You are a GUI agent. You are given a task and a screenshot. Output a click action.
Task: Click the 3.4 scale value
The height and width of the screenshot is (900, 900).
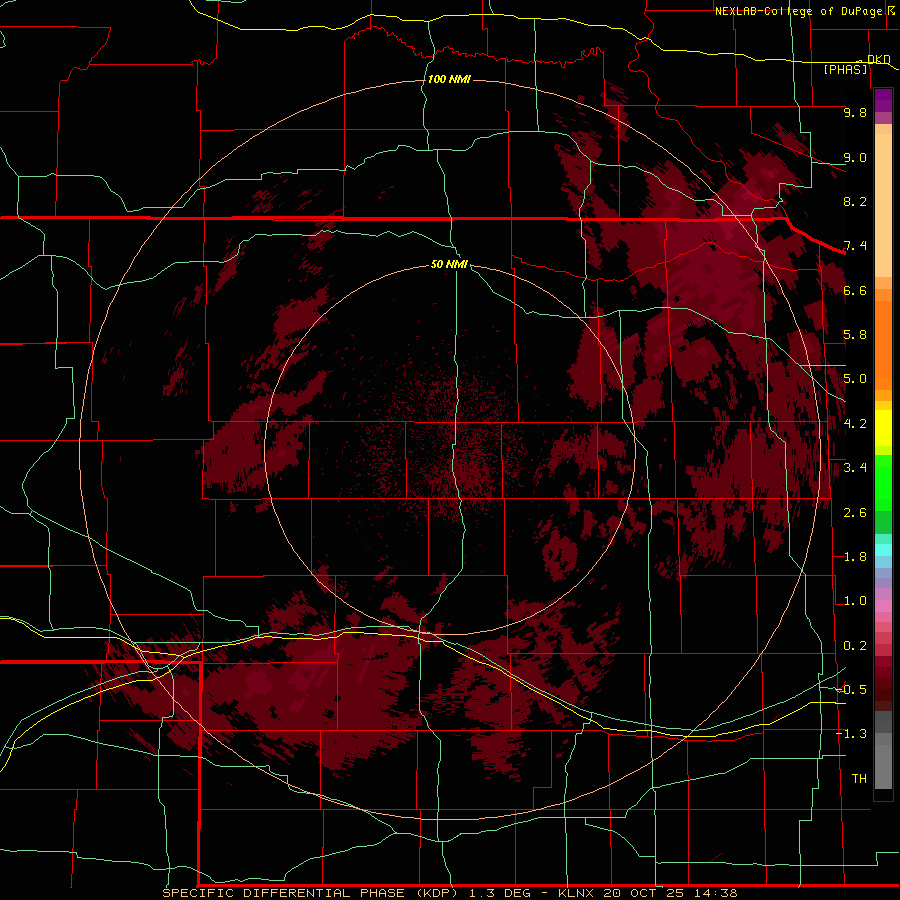tap(855, 468)
